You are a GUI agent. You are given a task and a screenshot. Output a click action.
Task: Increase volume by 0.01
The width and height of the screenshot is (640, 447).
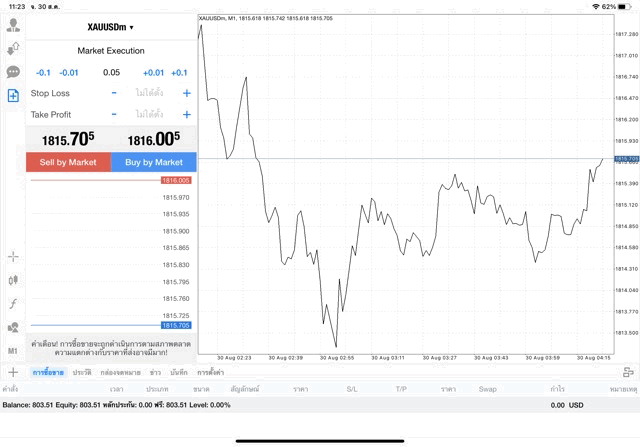(x=153, y=72)
